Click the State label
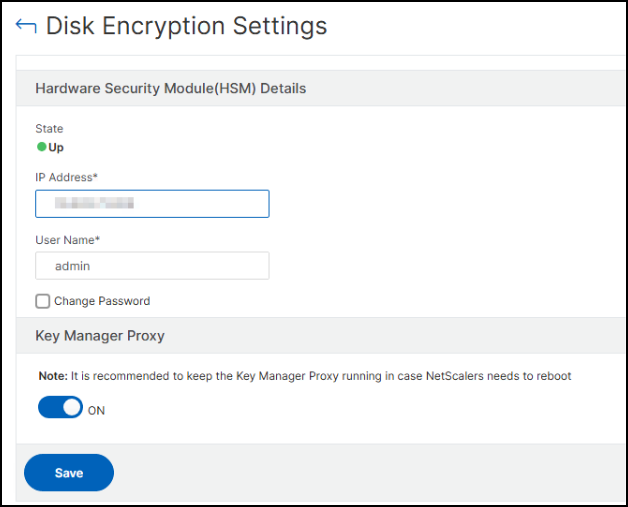This screenshot has height=507, width=628. (x=49, y=129)
